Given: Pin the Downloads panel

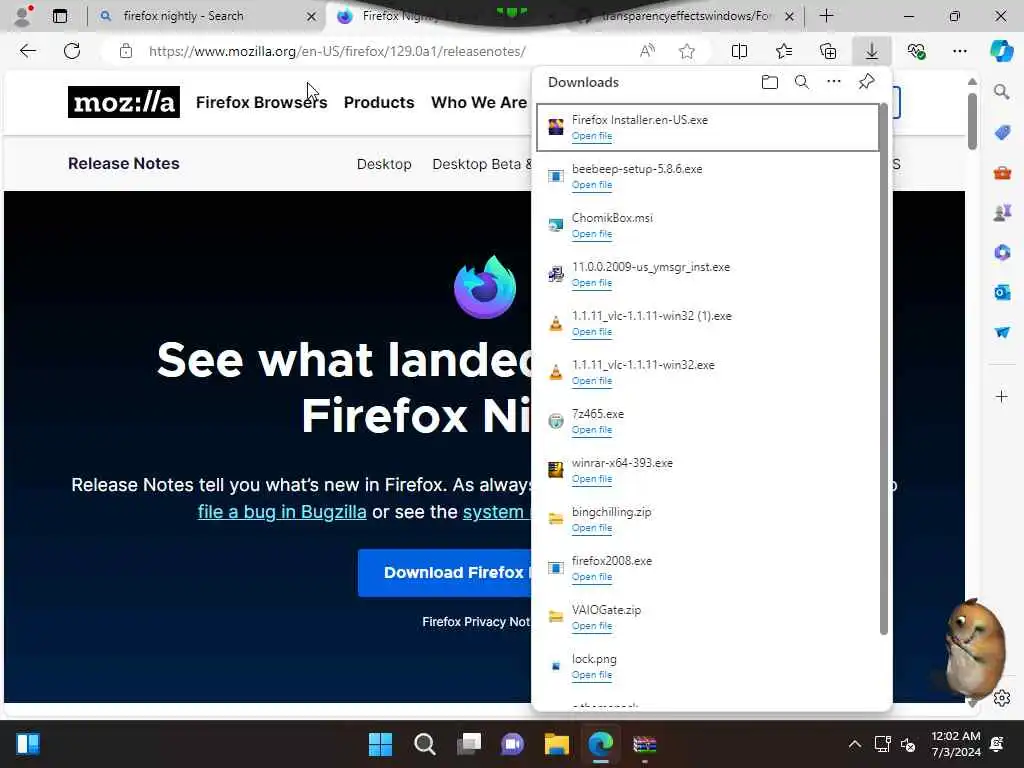Looking at the screenshot, I should (x=866, y=82).
